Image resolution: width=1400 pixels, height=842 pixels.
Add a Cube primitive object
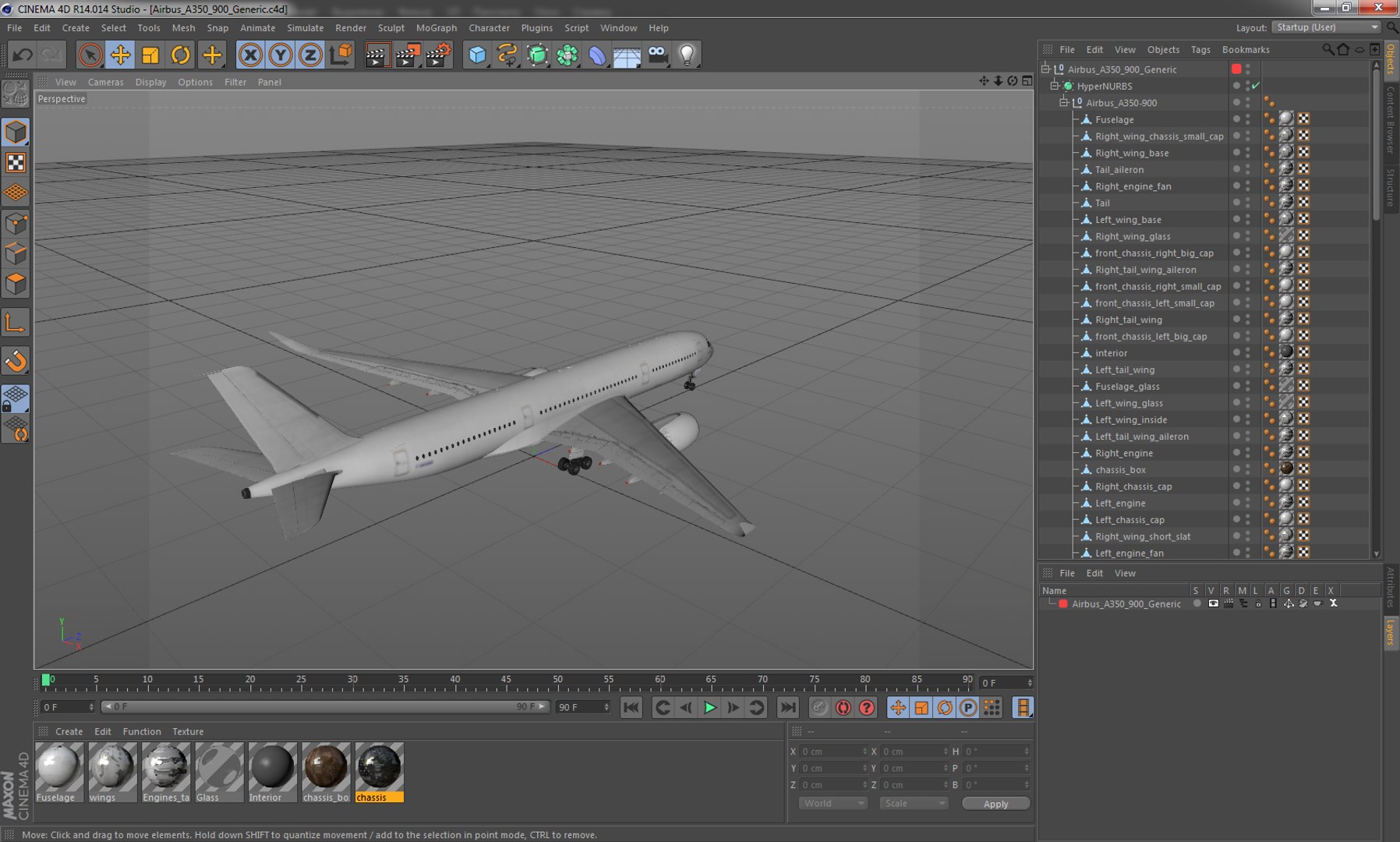[477, 55]
